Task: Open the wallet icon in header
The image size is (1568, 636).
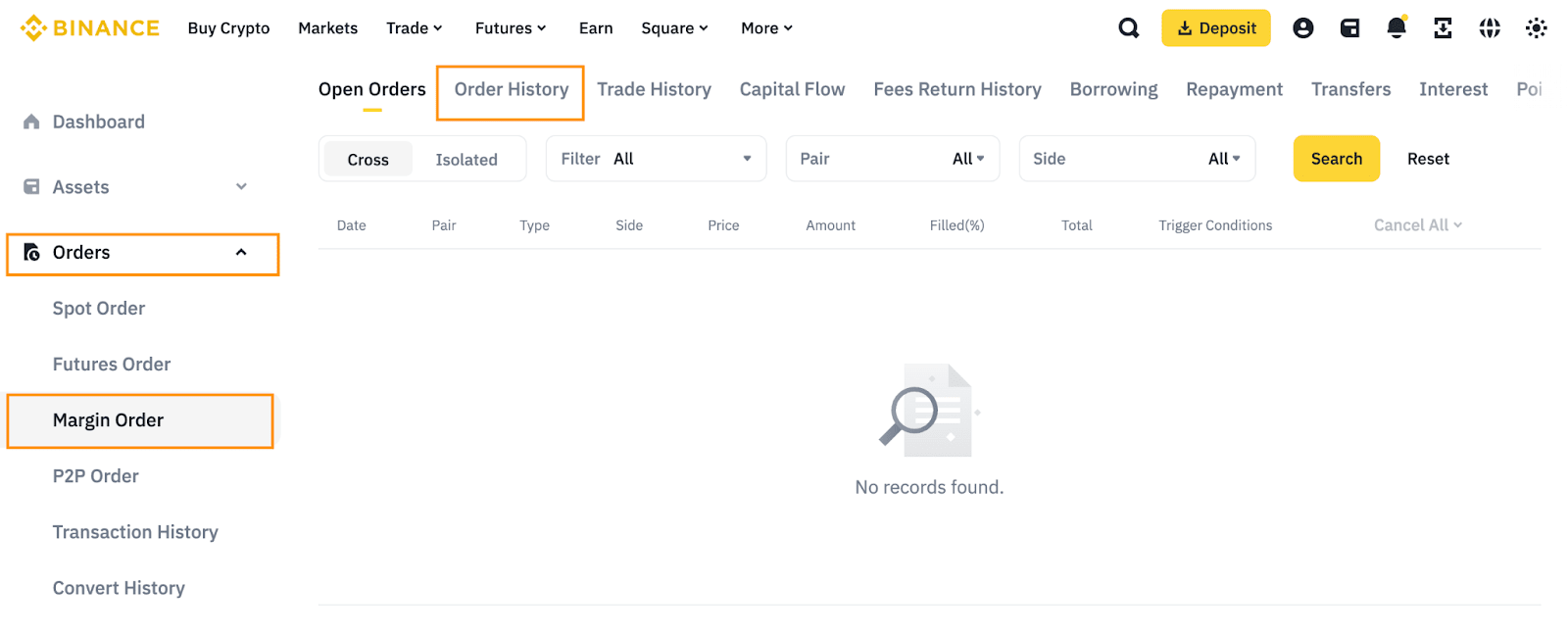Action: point(1349,28)
